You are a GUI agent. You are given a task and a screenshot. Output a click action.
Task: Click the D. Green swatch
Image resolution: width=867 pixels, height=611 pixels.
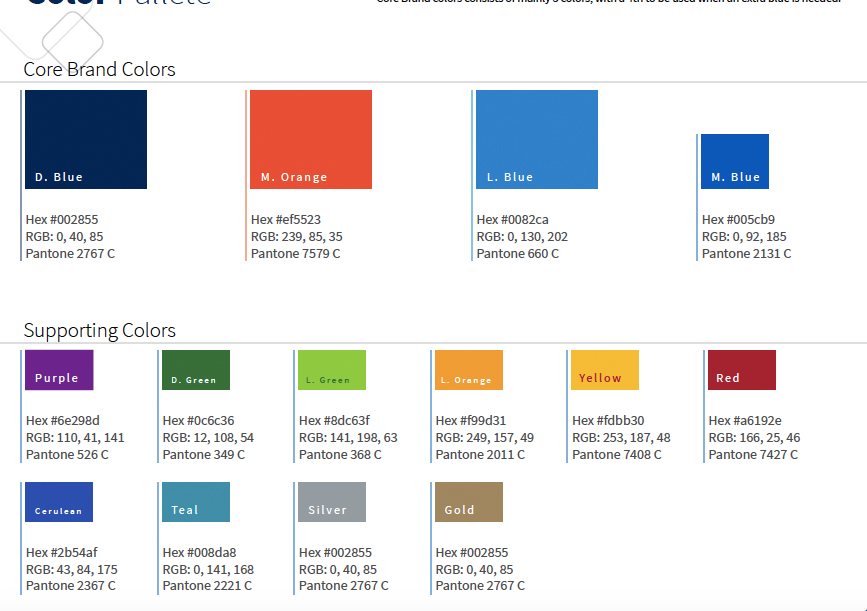click(196, 370)
